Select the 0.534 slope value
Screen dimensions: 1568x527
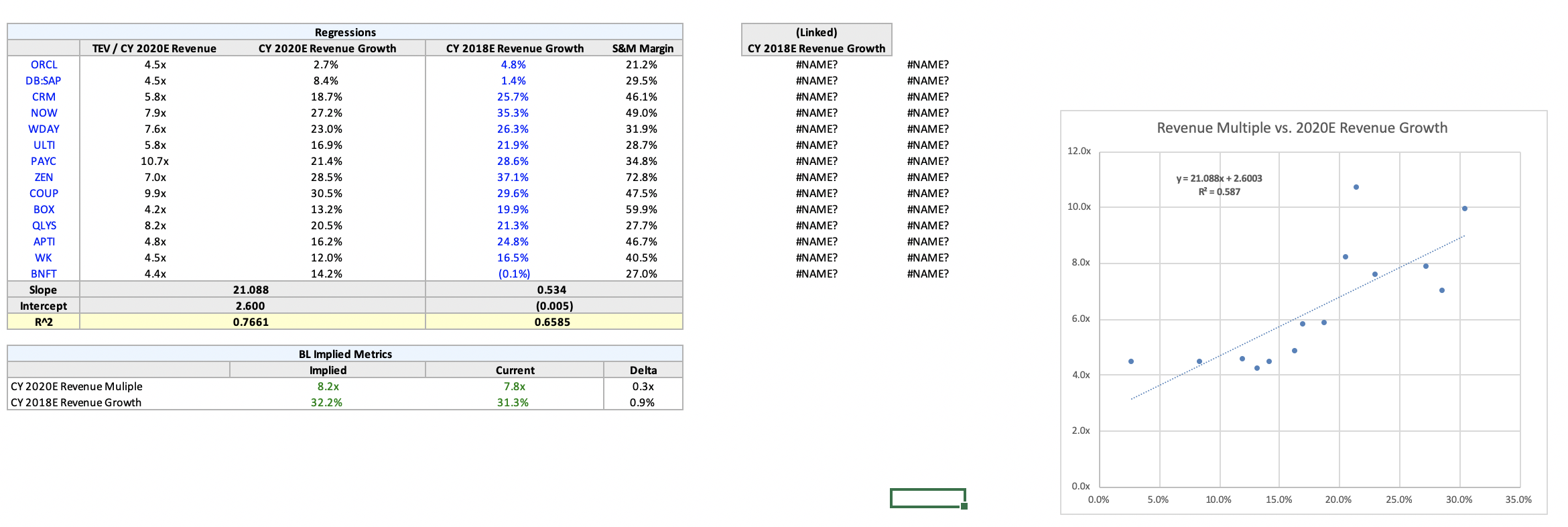(x=551, y=290)
